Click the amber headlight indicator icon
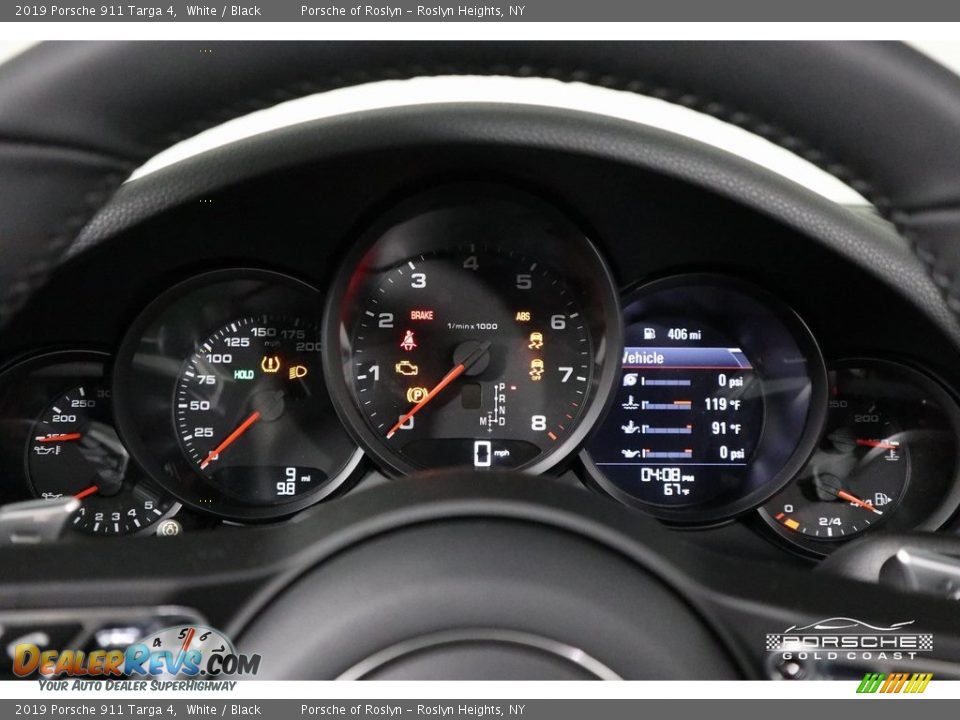This screenshot has height=720, width=960. click(x=297, y=372)
